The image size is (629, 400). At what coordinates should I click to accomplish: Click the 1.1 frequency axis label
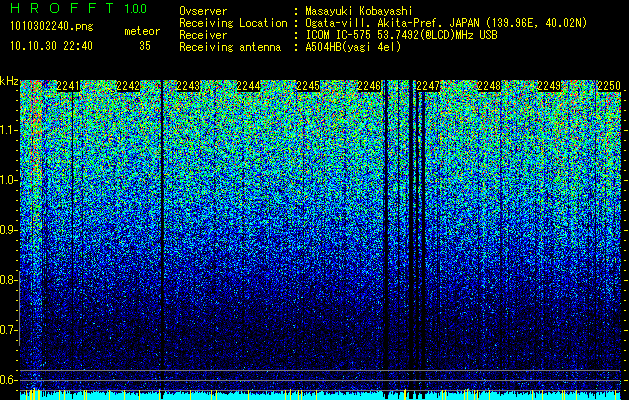point(8,130)
